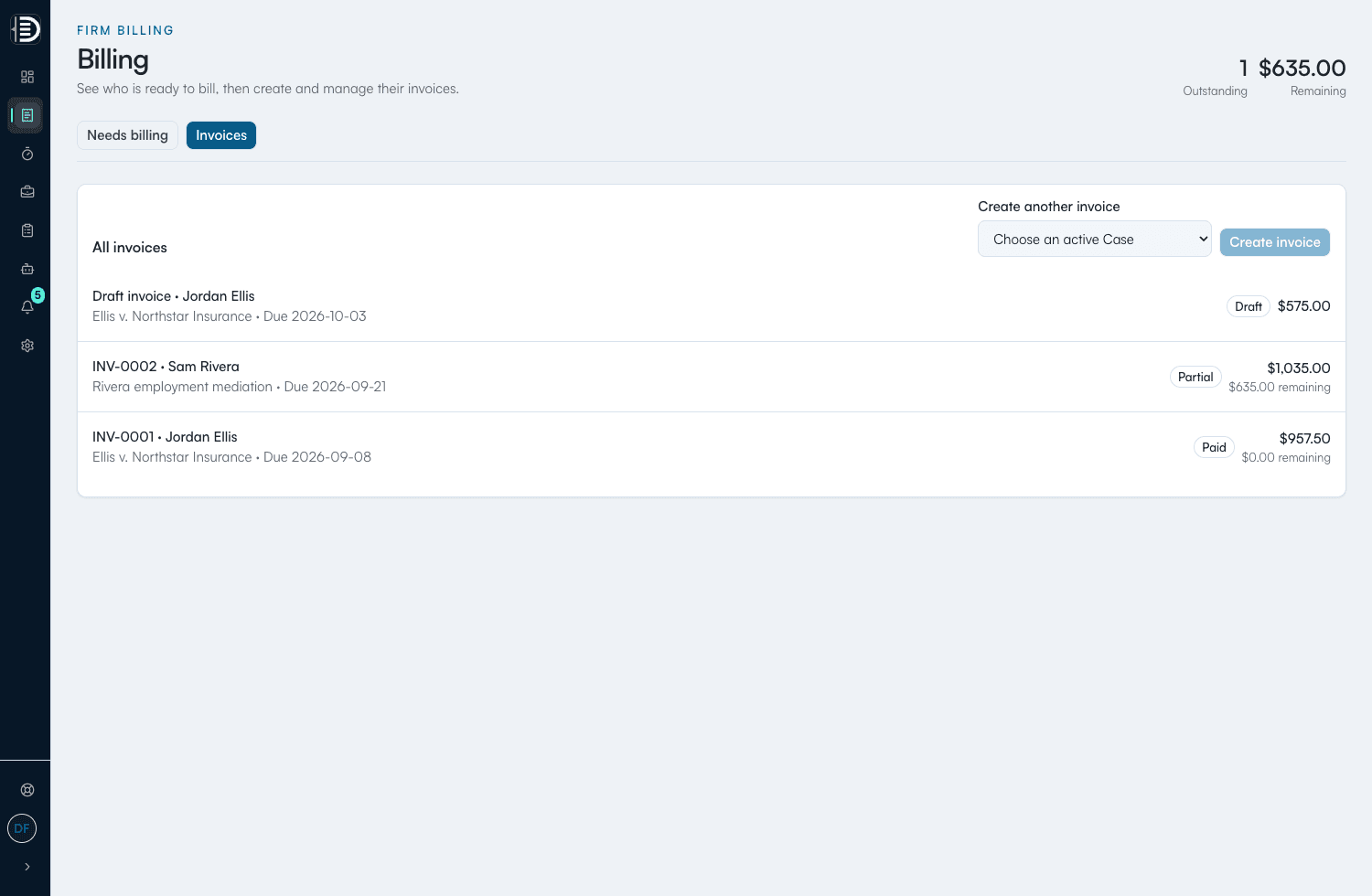Open the clipboard tasks icon
Image resolution: width=1372 pixels, height=896 pixels.
[27, 230]
